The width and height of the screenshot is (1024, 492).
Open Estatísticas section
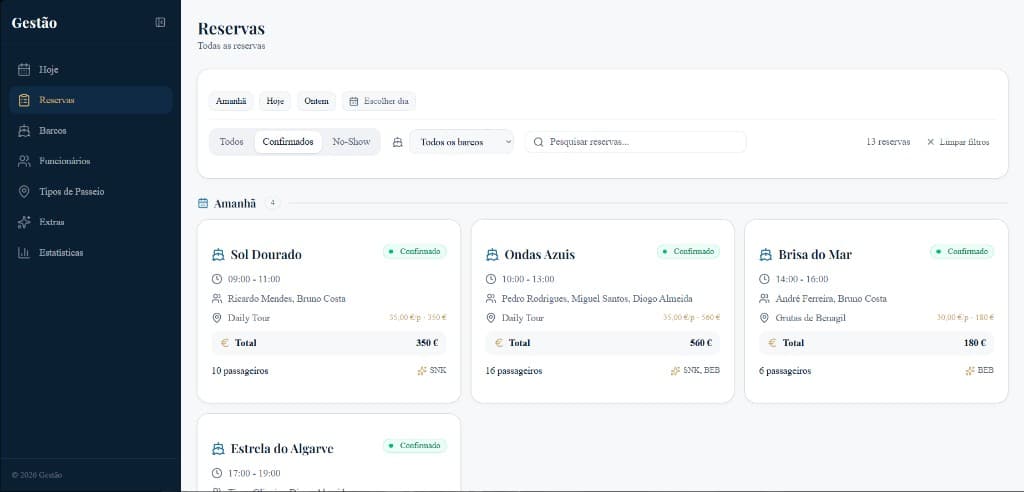point(91,252)
